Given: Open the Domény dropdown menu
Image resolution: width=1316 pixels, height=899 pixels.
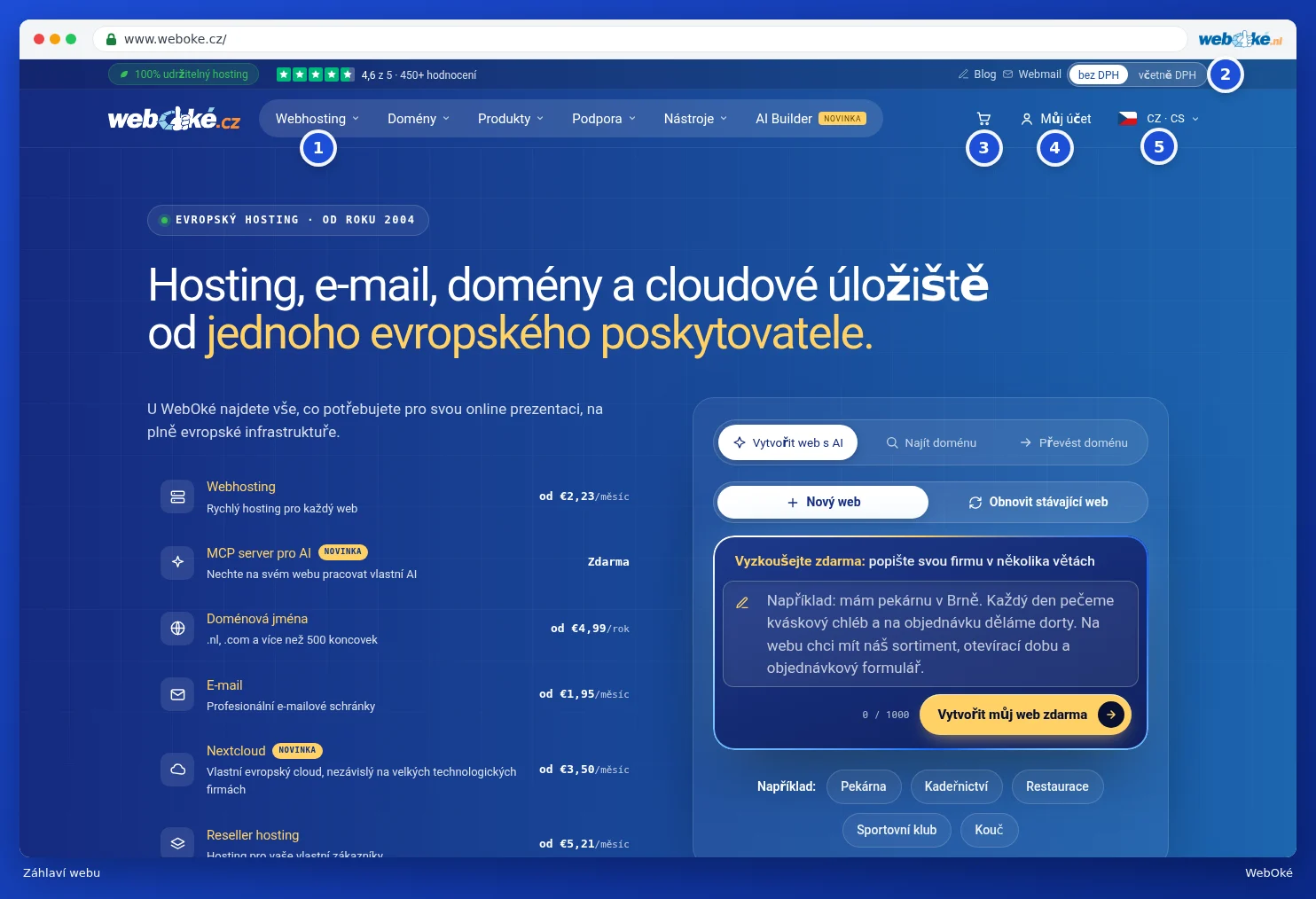Looking at the screenshot, I should click(x=419, y=119).
